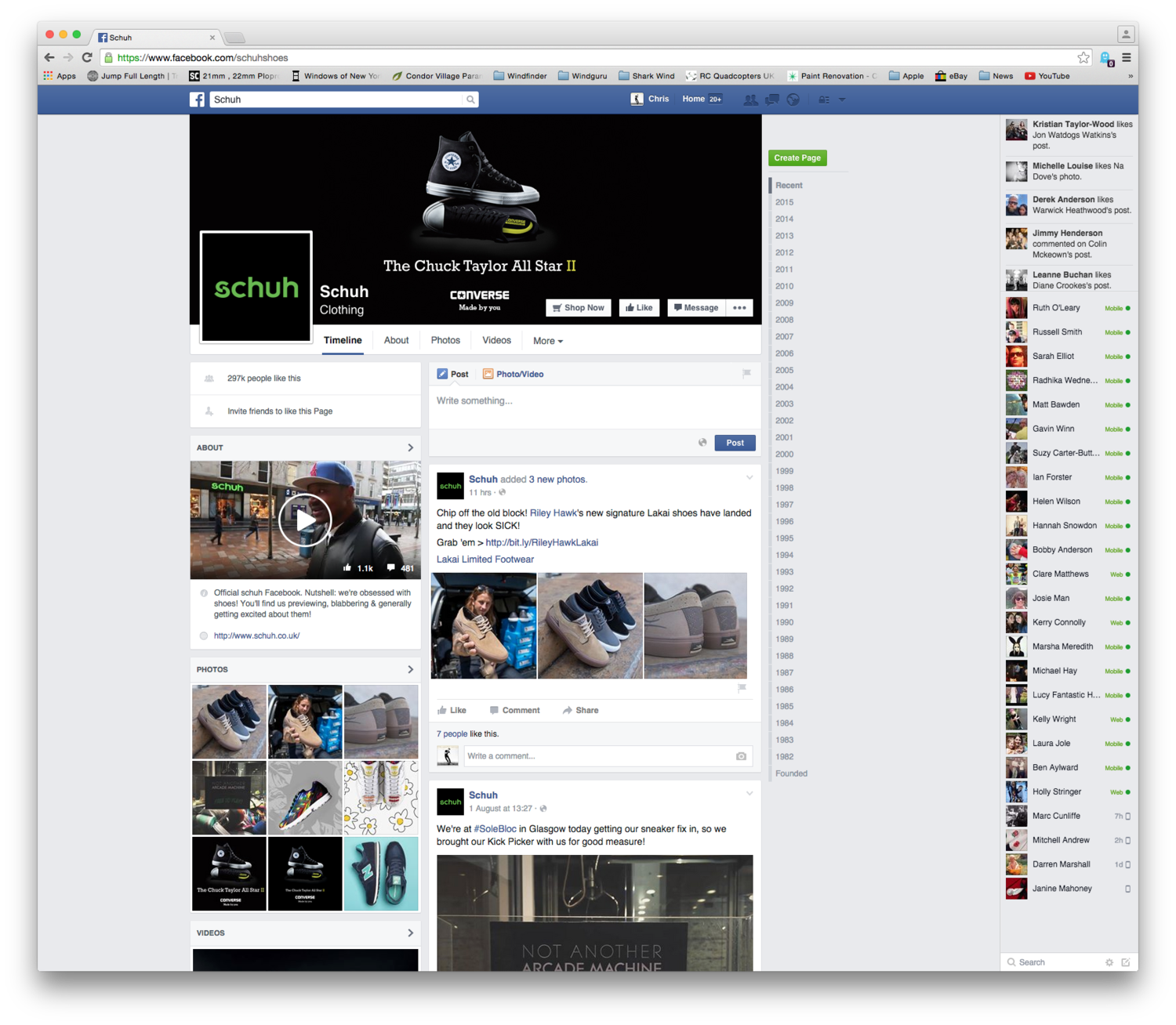
Task: Click the green Create Page button
Action: click(797, 158)
